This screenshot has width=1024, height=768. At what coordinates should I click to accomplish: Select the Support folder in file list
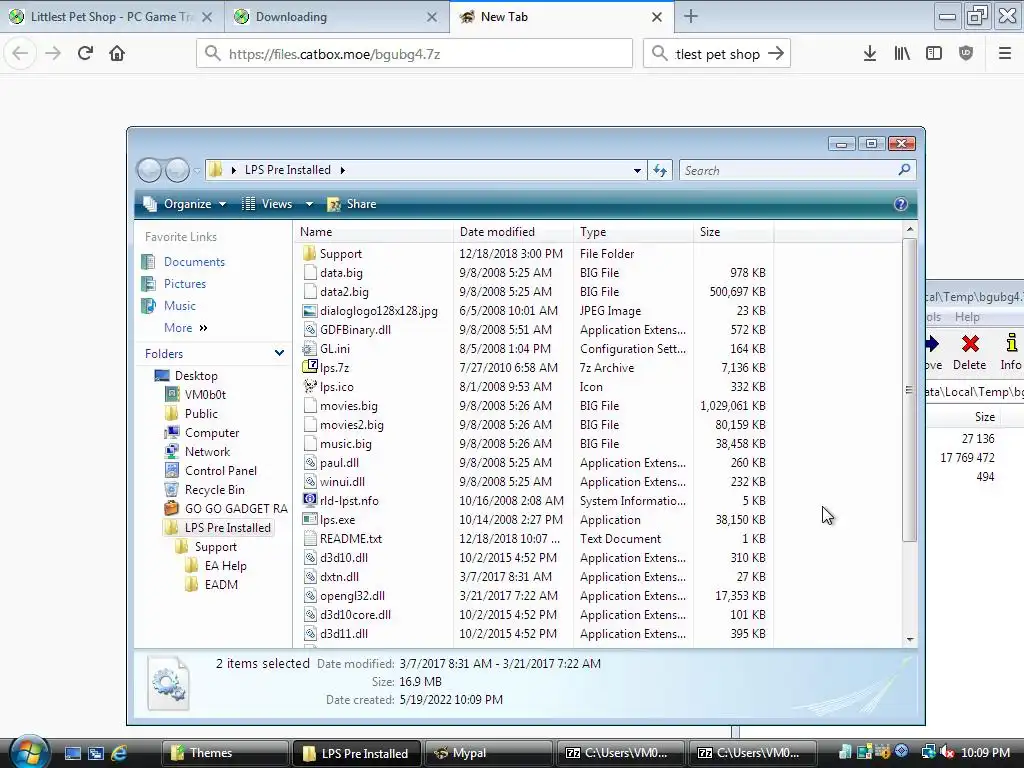[x=340, y=253]
